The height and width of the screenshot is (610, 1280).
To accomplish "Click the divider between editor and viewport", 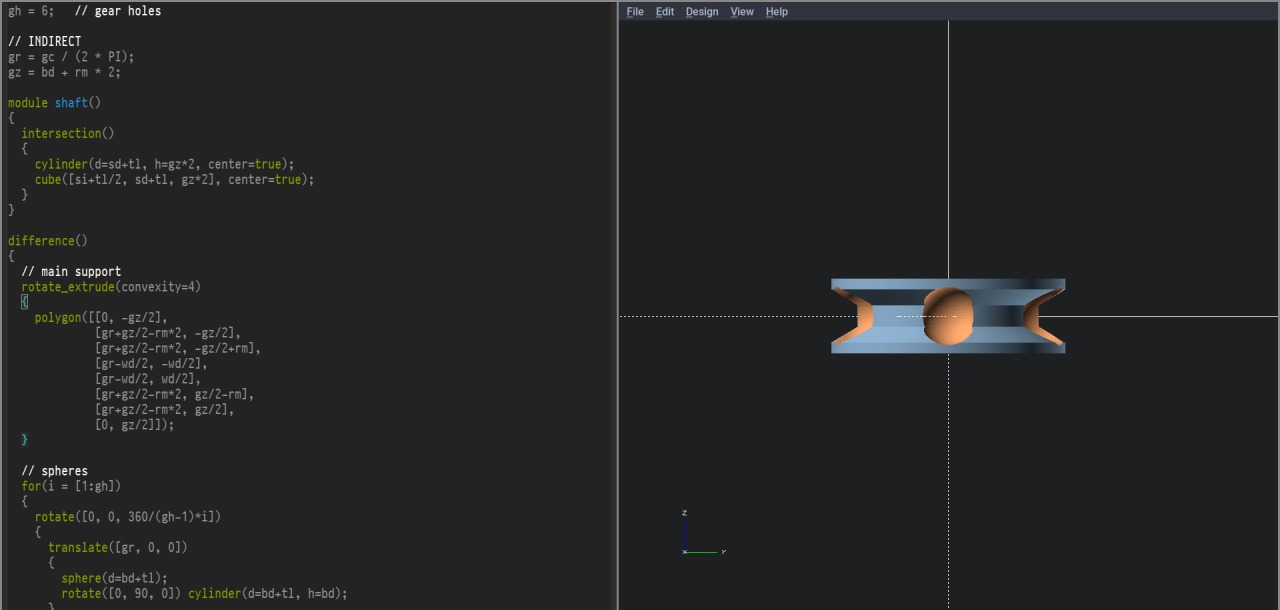I will click(x=616, y=305).
